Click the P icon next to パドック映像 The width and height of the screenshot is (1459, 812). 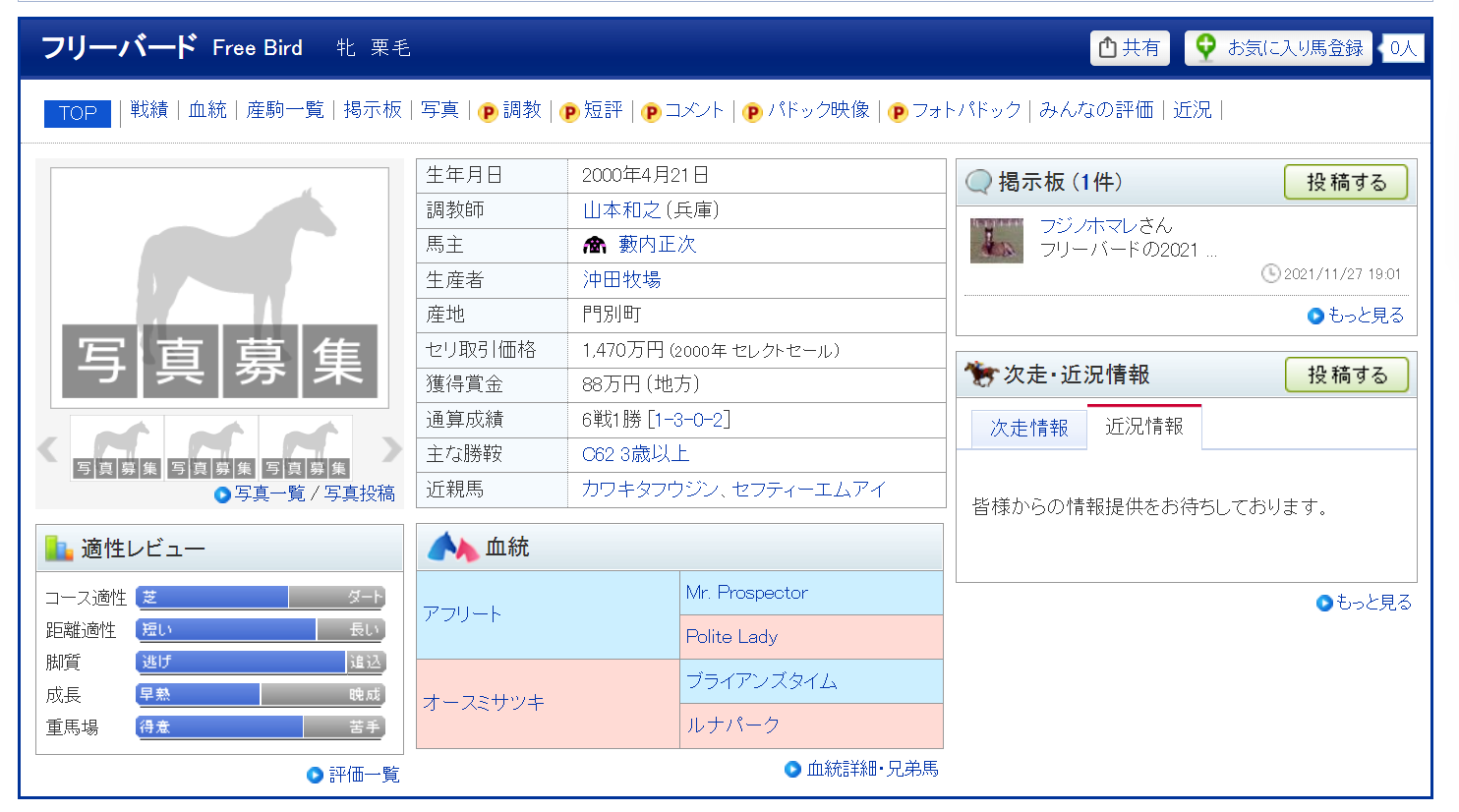(x=752, y=112)
